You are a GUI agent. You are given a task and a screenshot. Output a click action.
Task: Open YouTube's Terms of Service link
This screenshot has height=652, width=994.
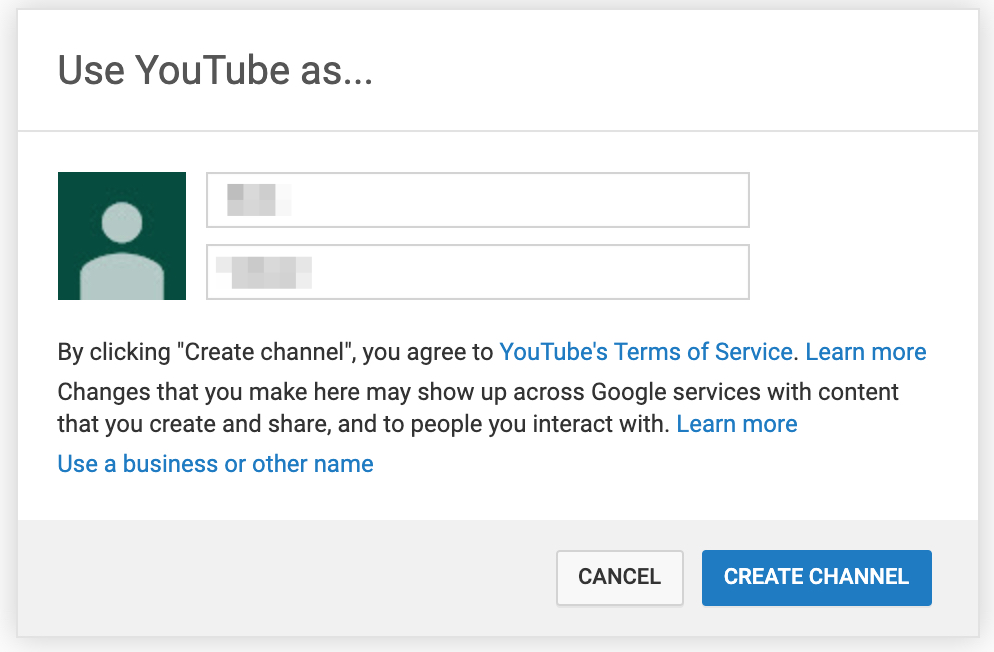[x=646, y=352]
